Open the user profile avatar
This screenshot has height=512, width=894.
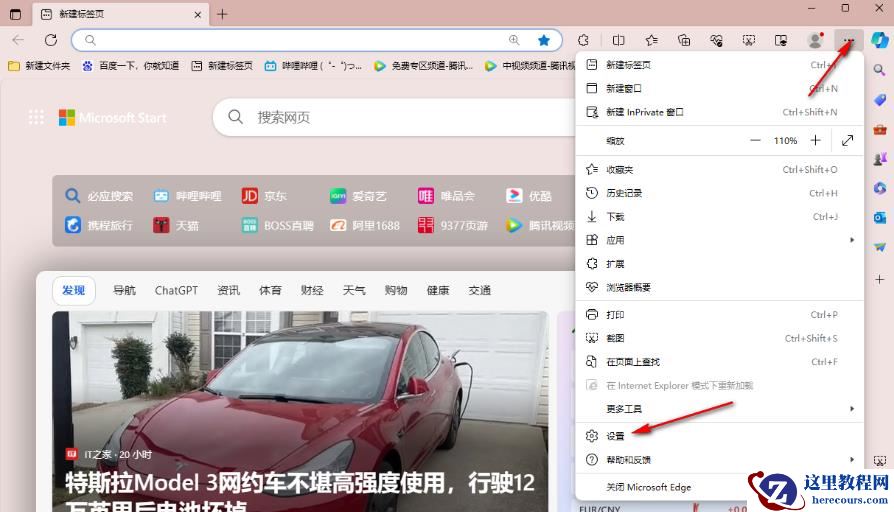tap(815, 40)
